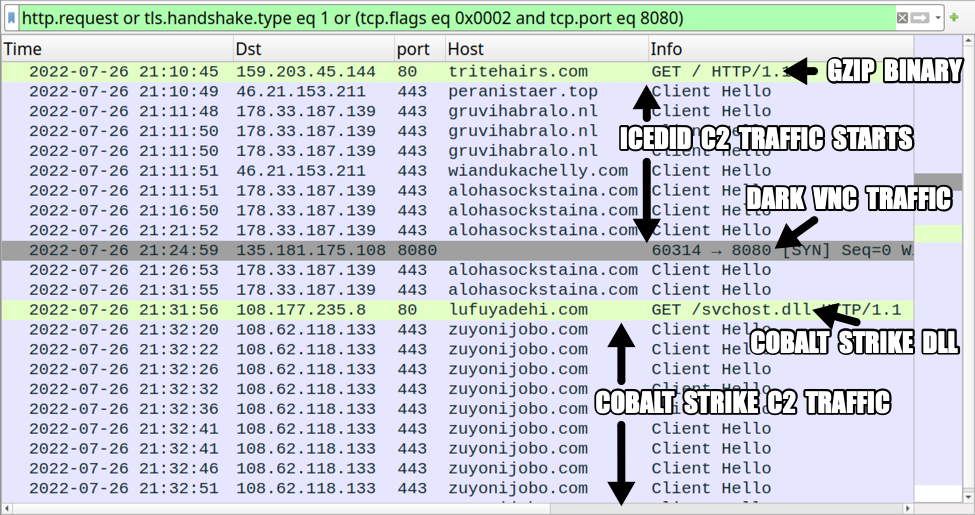The width and height of the screenshot is (975, 515).
Task: Select the alohasockstaina.com row at 21:26:53
Action: pyautogui.click(x=457, y=271)
